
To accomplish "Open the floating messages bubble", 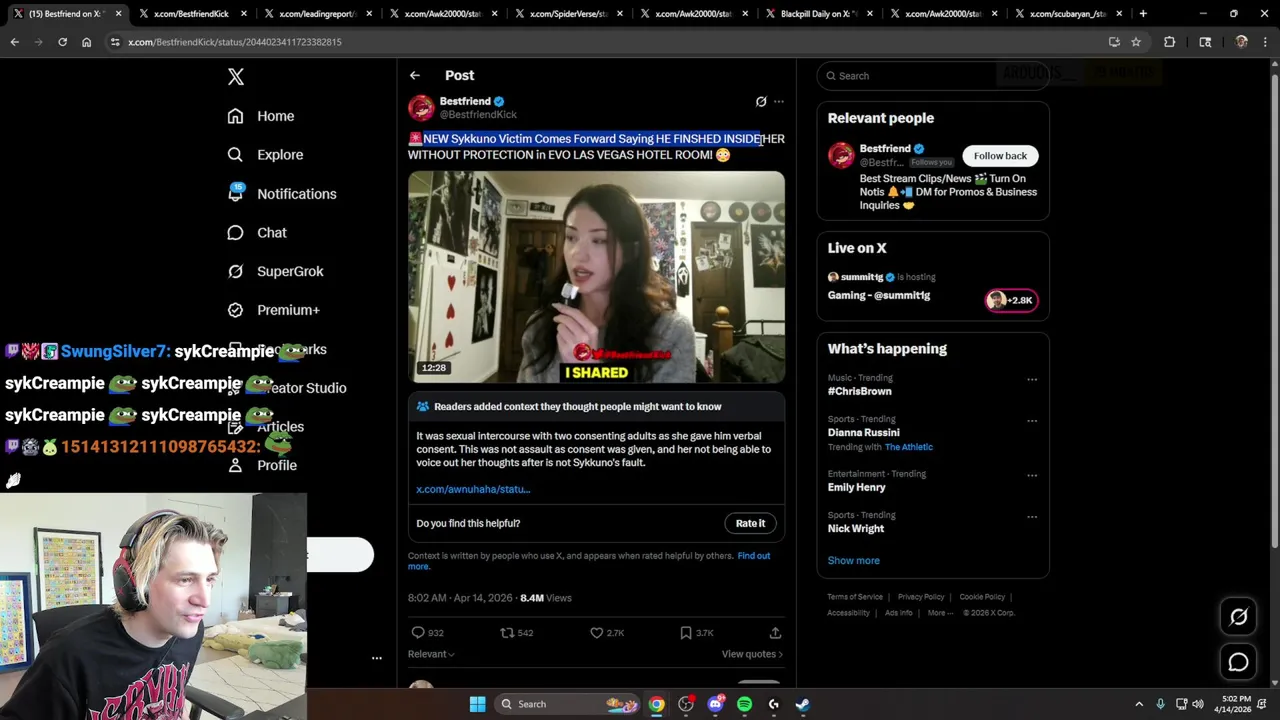I will [1238, 662].
